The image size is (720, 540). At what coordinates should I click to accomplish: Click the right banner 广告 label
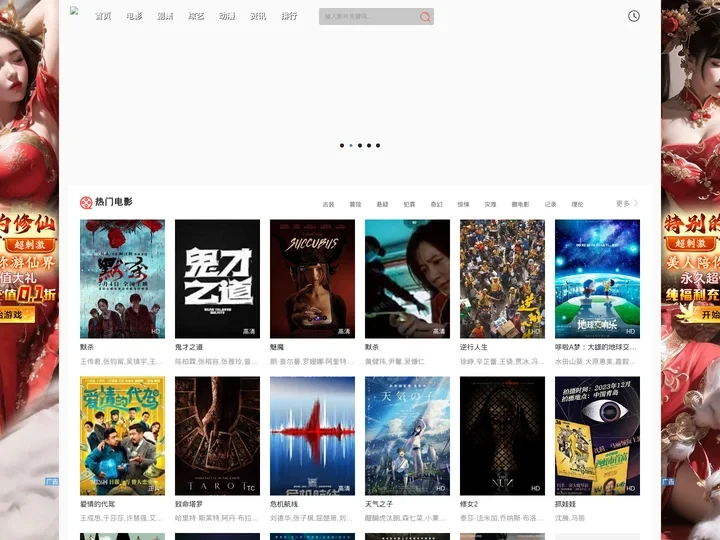[x=668, y=482]
